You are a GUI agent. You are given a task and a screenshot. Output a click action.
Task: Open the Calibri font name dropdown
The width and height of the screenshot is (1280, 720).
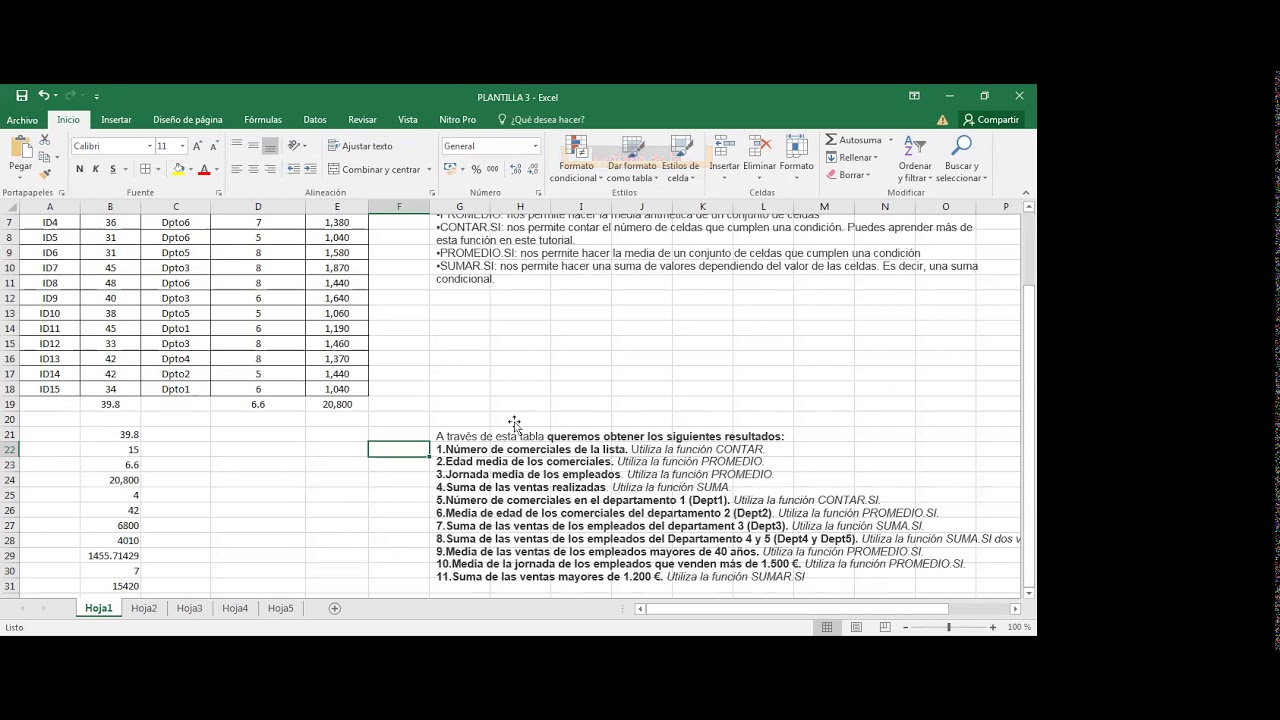point(150,146)
